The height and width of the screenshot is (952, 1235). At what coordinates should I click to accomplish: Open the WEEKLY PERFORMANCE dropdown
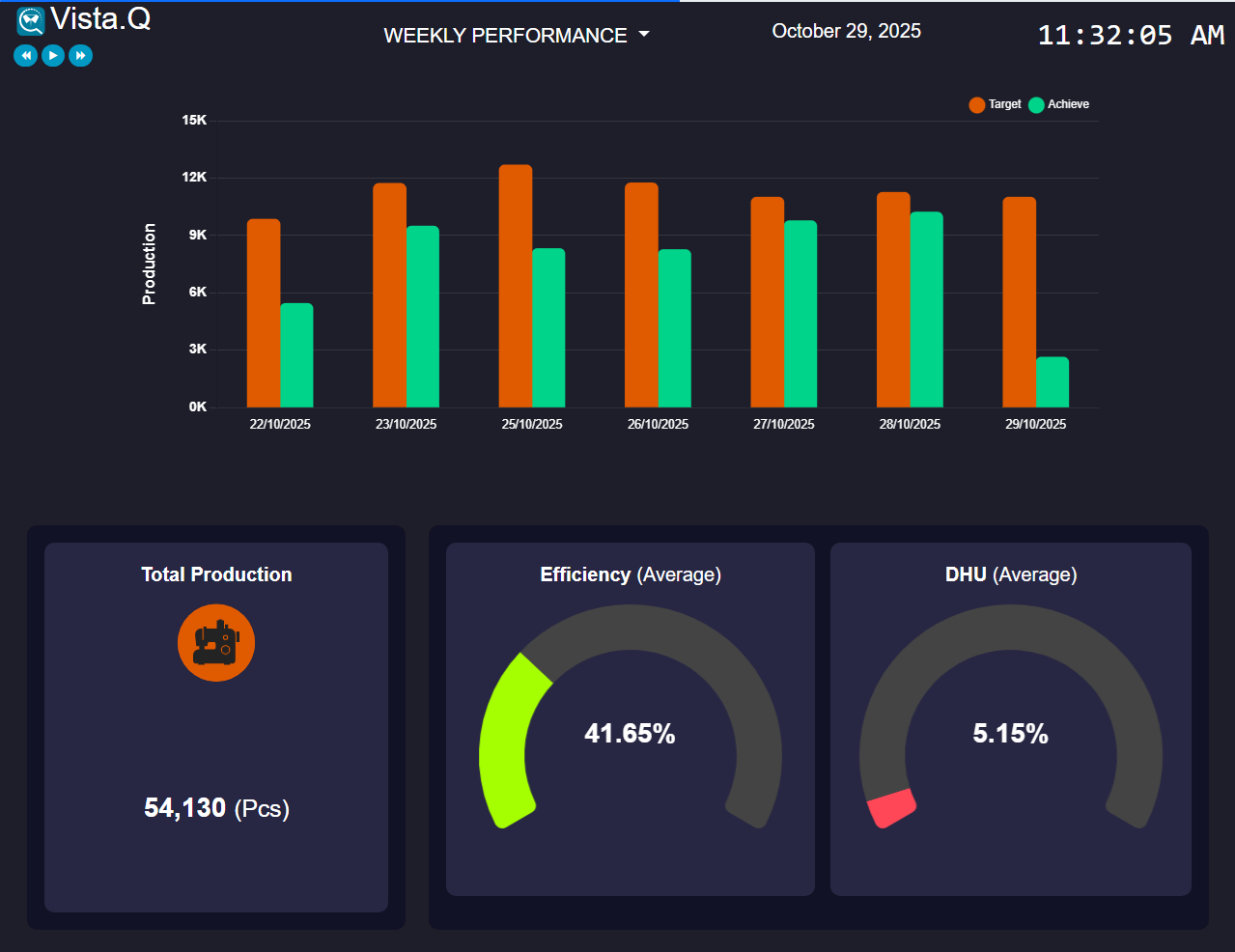click(x=516, y=36)
